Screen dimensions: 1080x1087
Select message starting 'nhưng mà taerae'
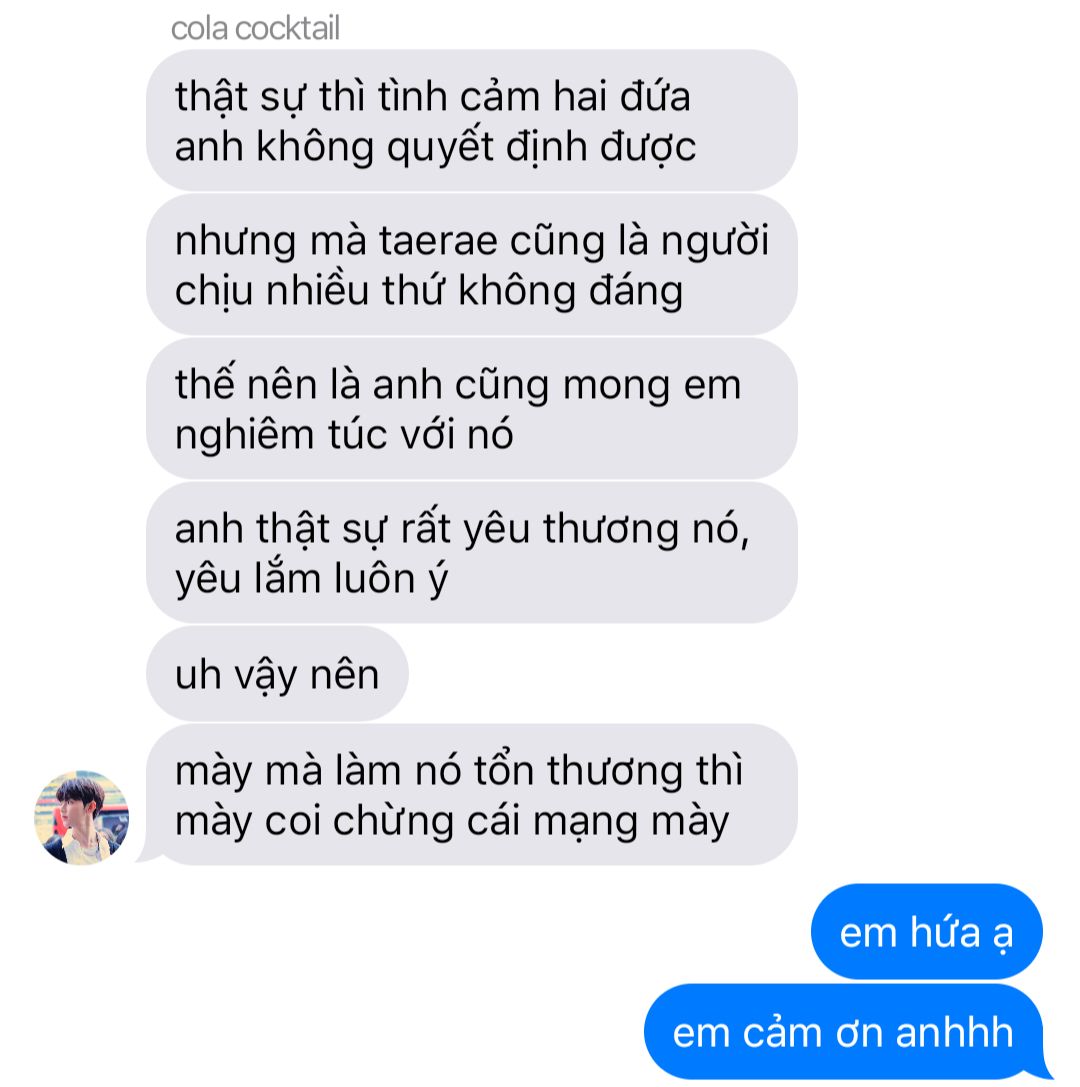click(x=471, y=264)
